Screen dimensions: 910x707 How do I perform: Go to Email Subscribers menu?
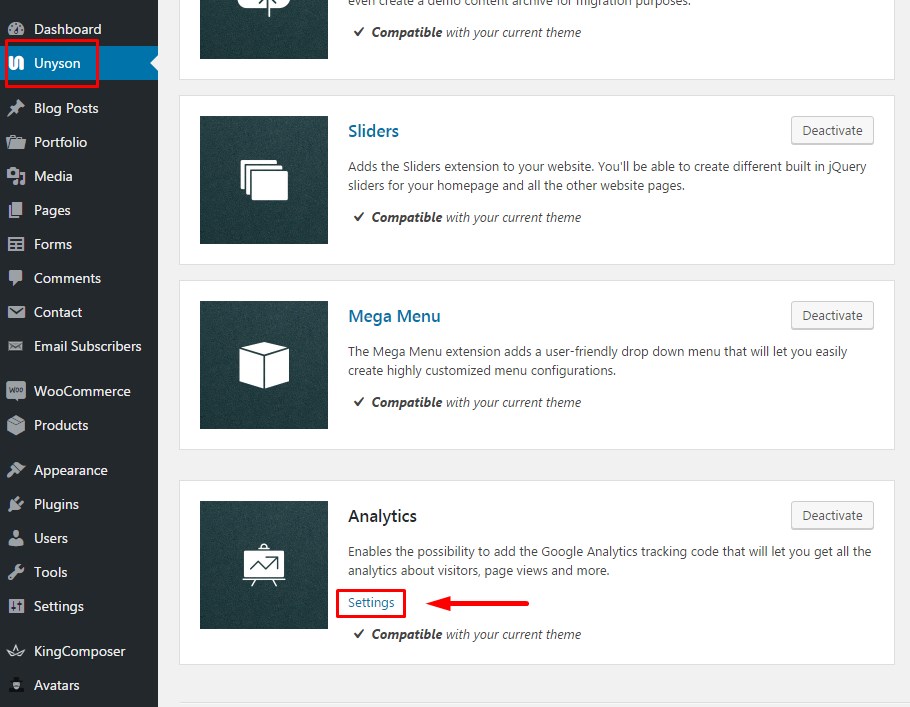(87, 346)
